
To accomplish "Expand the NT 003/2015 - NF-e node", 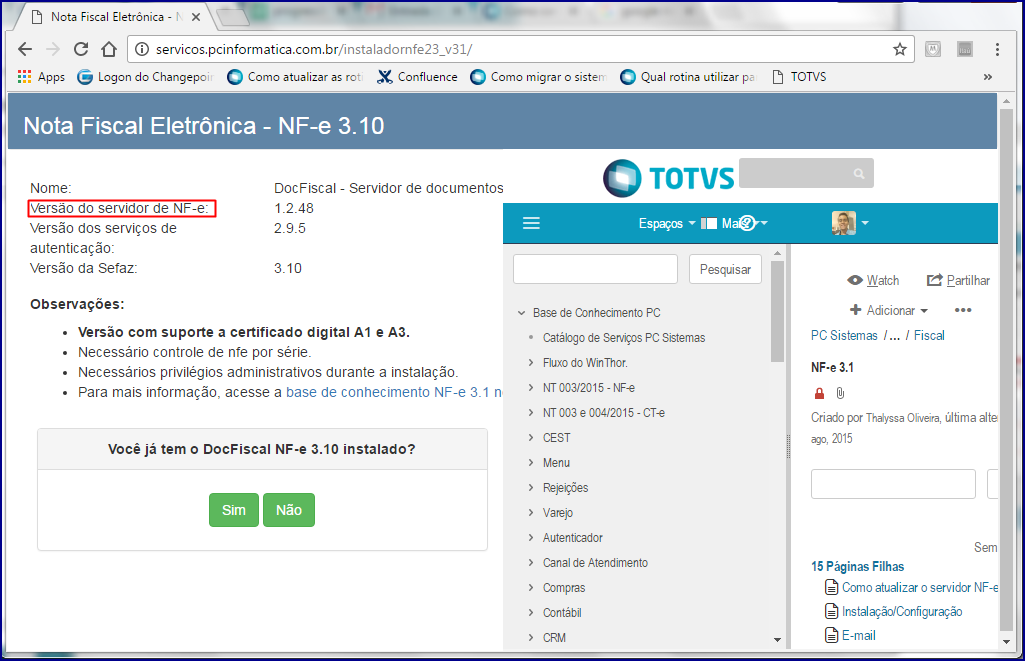I will click(531, 388).
